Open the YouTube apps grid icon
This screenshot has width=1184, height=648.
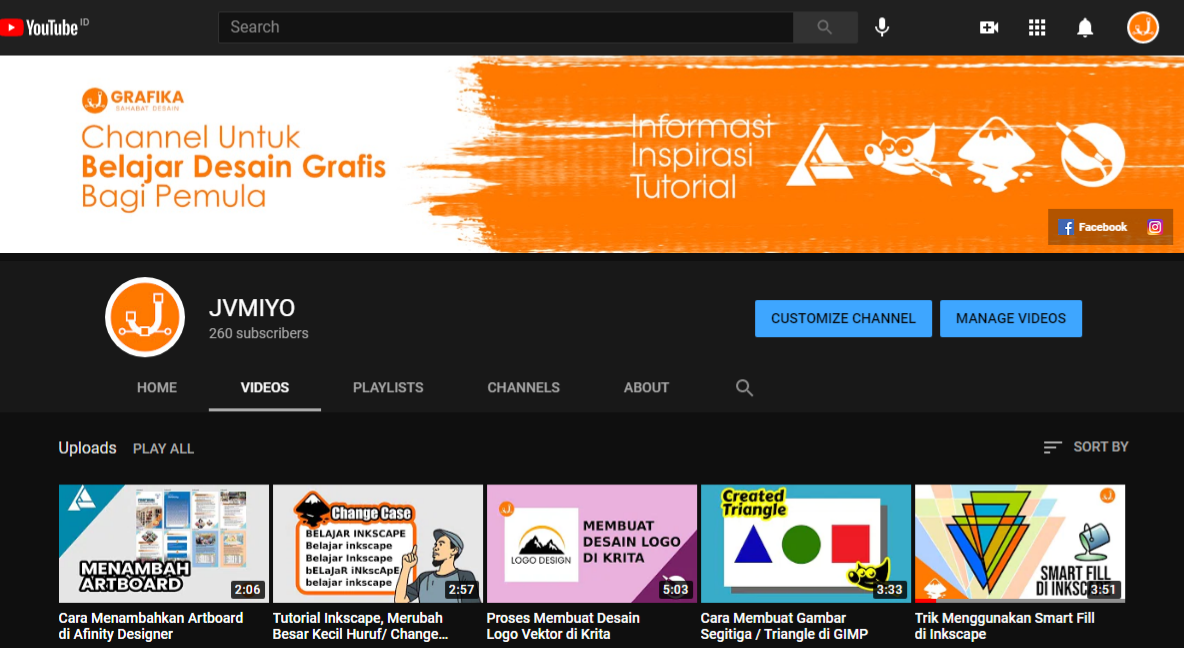click(x=1037, y=27)
